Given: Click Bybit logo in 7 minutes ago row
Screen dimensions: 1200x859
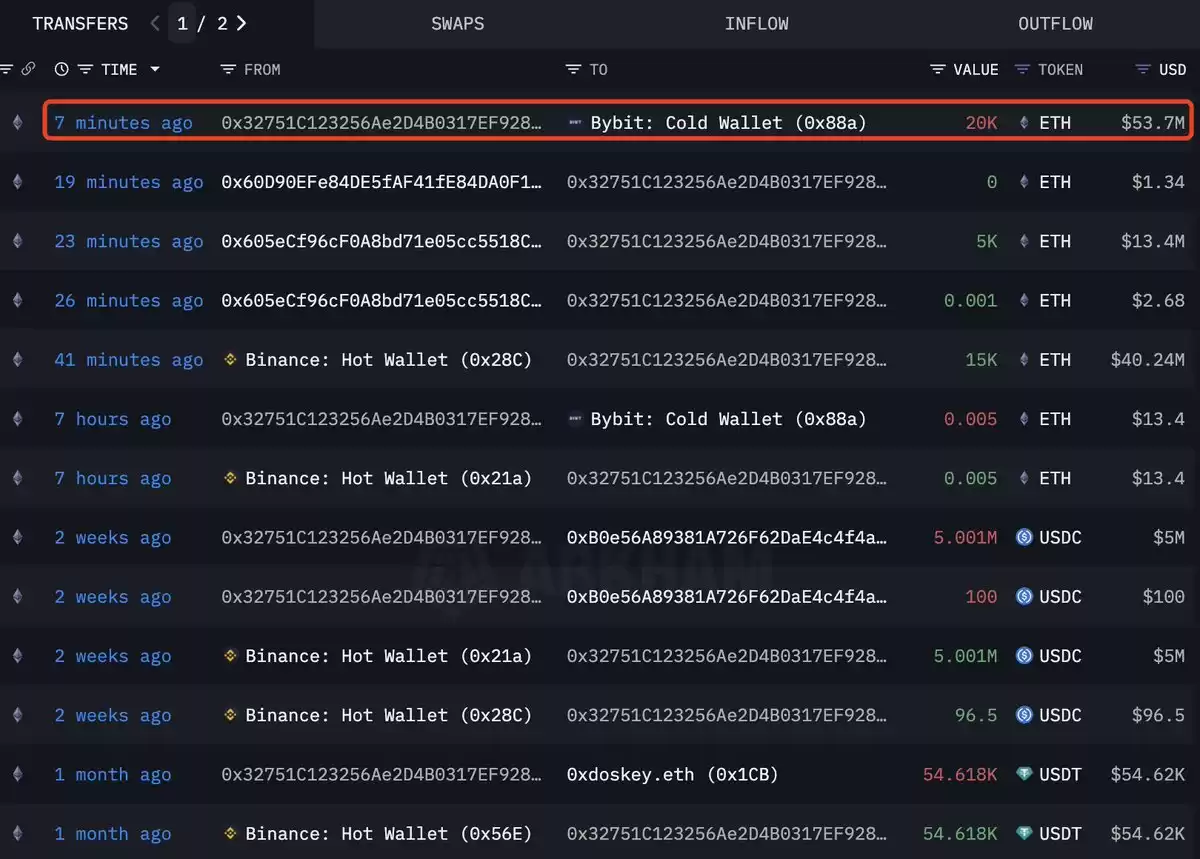Looking at the screenshot, I should [x=575, y=123].
